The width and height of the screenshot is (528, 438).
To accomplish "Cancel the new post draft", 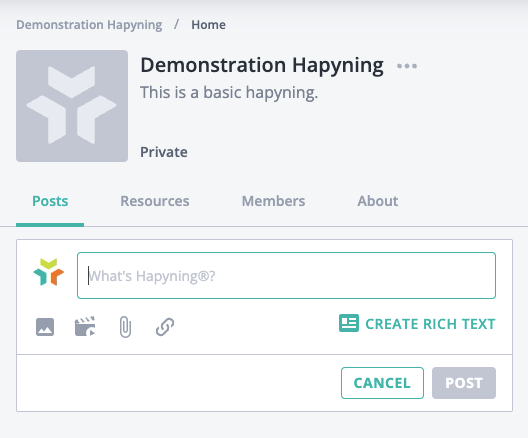I will (382, 383).
